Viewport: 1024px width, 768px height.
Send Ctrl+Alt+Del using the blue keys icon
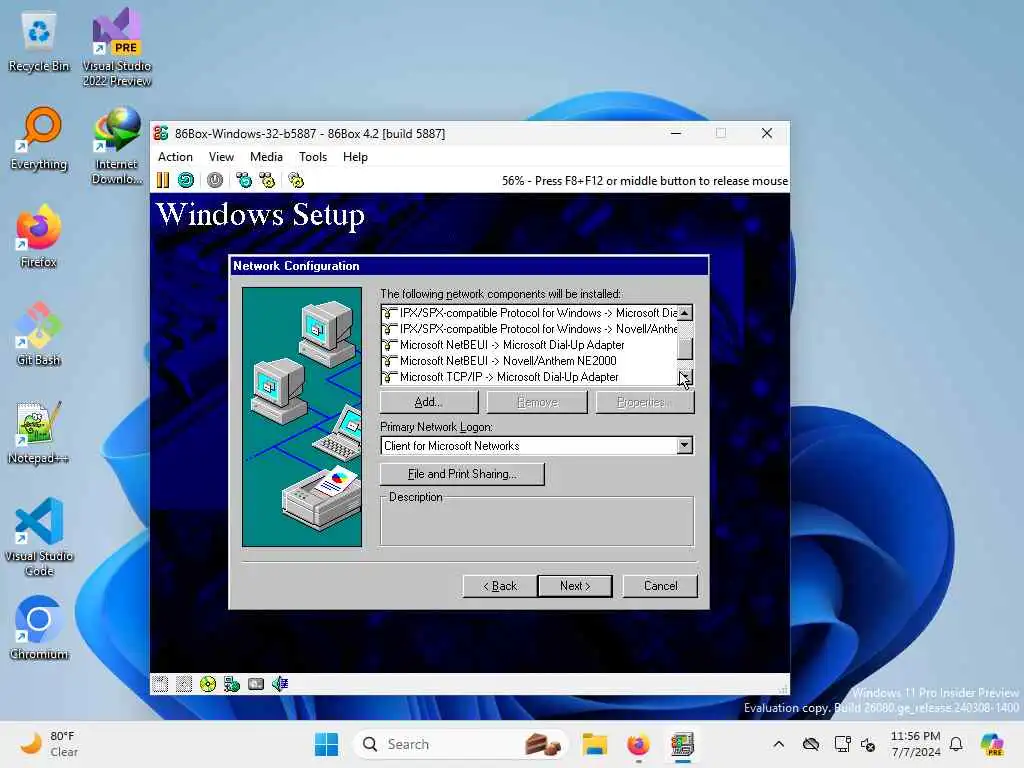coord(244,180)
